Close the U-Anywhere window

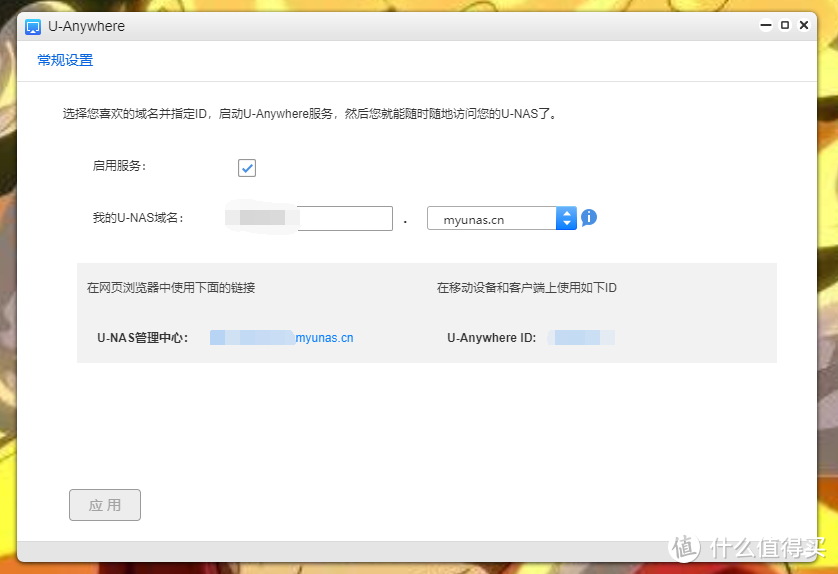804,25
